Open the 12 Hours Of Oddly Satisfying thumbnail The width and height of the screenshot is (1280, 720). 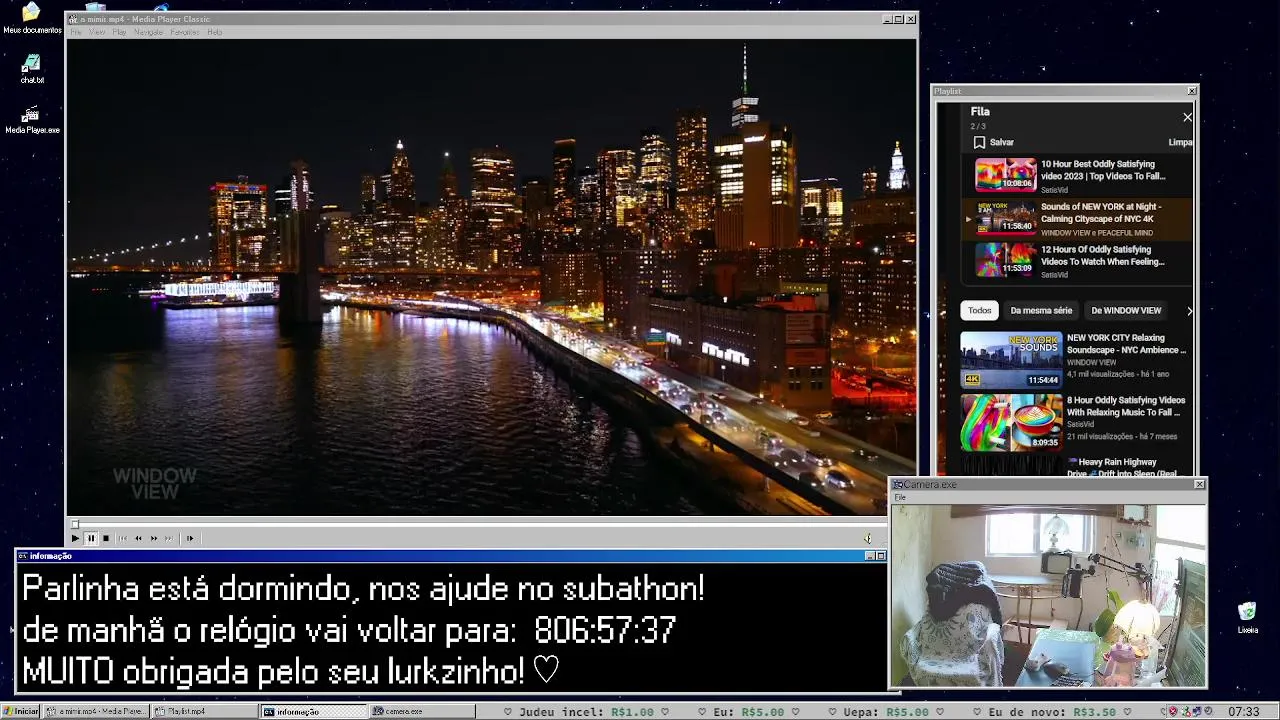(x=1005, y=260)
